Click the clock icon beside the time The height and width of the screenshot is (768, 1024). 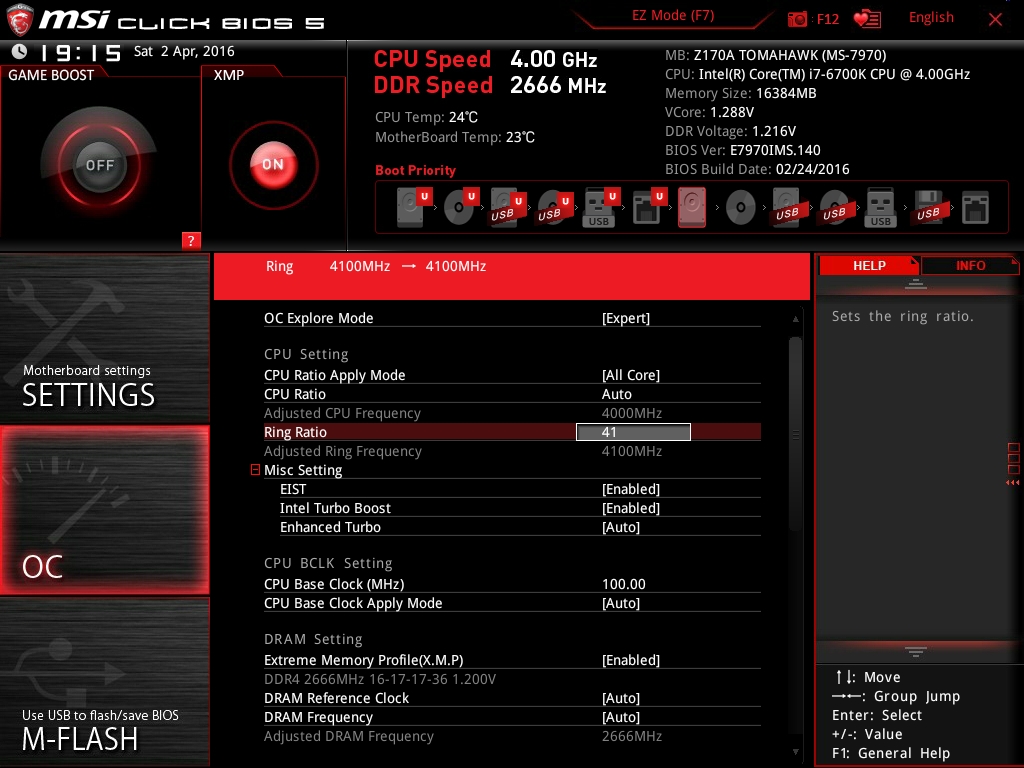(20, 52)
